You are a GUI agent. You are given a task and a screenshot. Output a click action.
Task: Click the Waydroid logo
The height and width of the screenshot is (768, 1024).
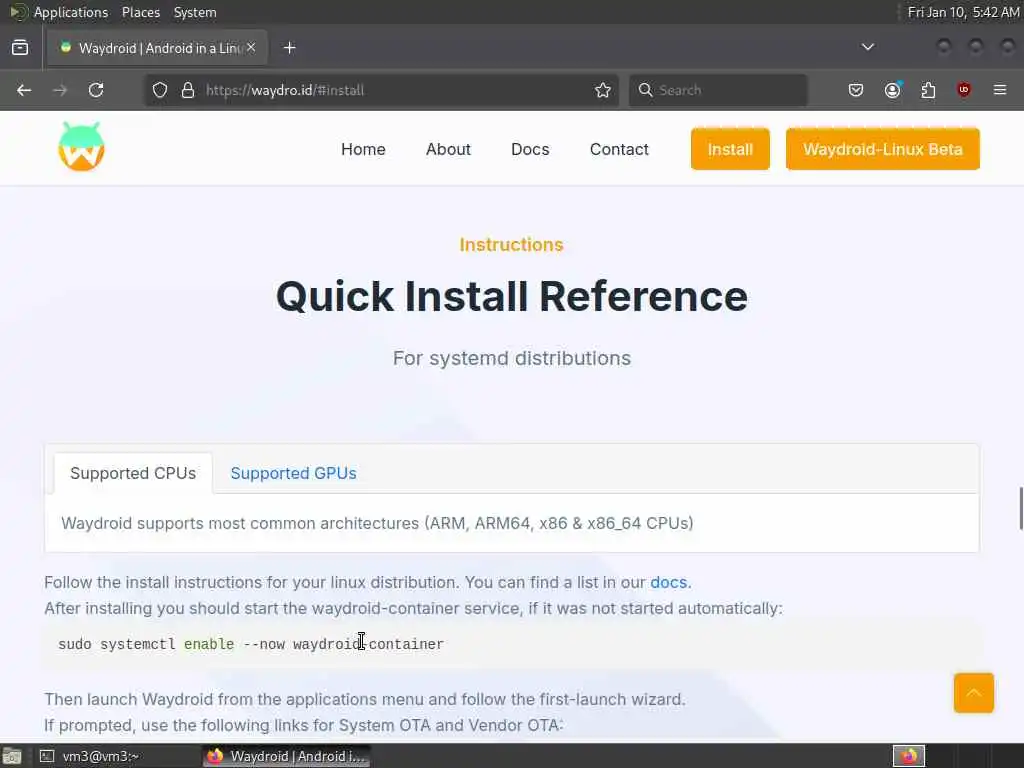(81, 147)
